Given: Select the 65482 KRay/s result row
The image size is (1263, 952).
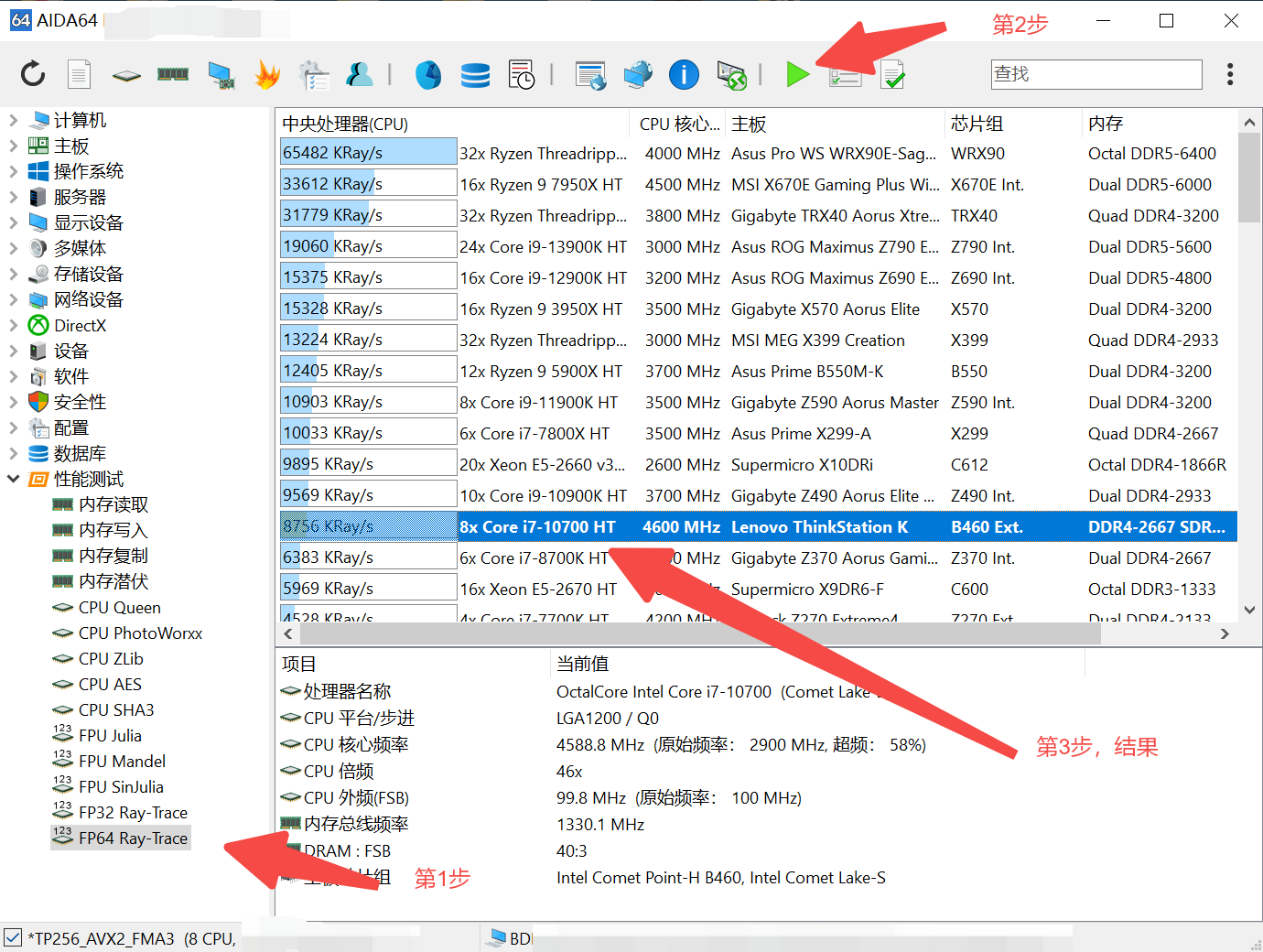Looking at the screenshot, I should tap(759, 153).
